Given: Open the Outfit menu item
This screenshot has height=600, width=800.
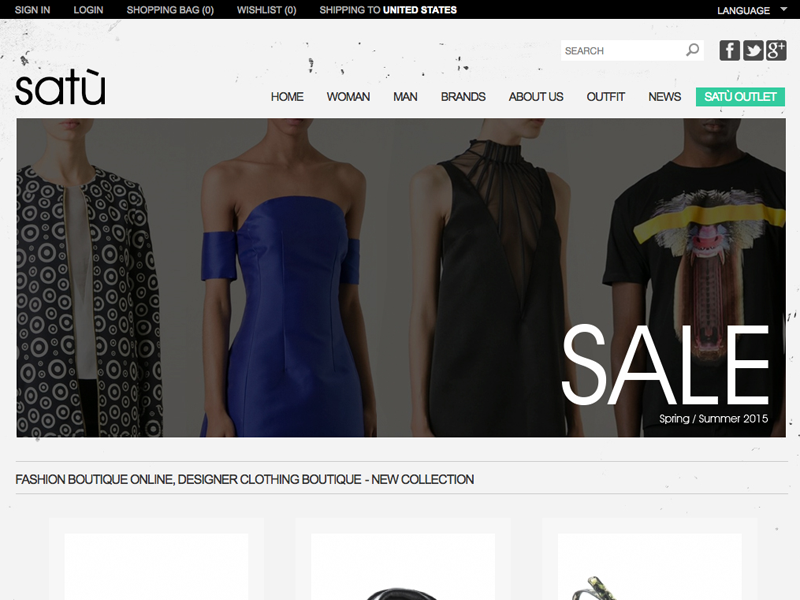Looking at the screenshot, I should click(606, 97).
